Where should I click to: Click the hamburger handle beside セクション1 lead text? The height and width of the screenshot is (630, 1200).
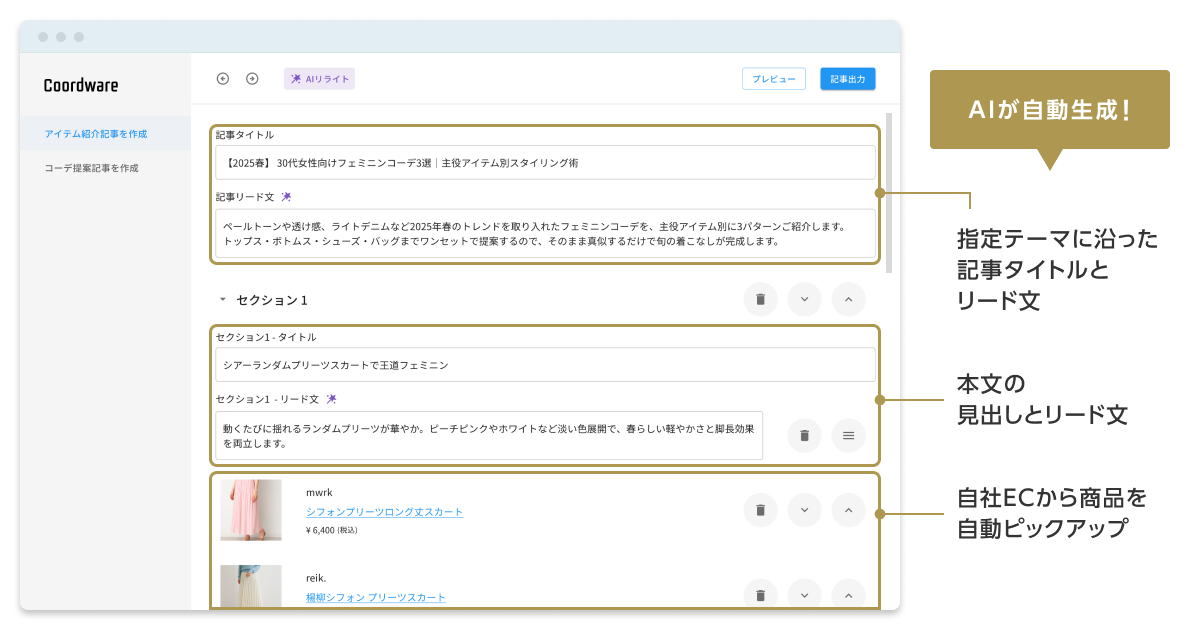point(848,435)
